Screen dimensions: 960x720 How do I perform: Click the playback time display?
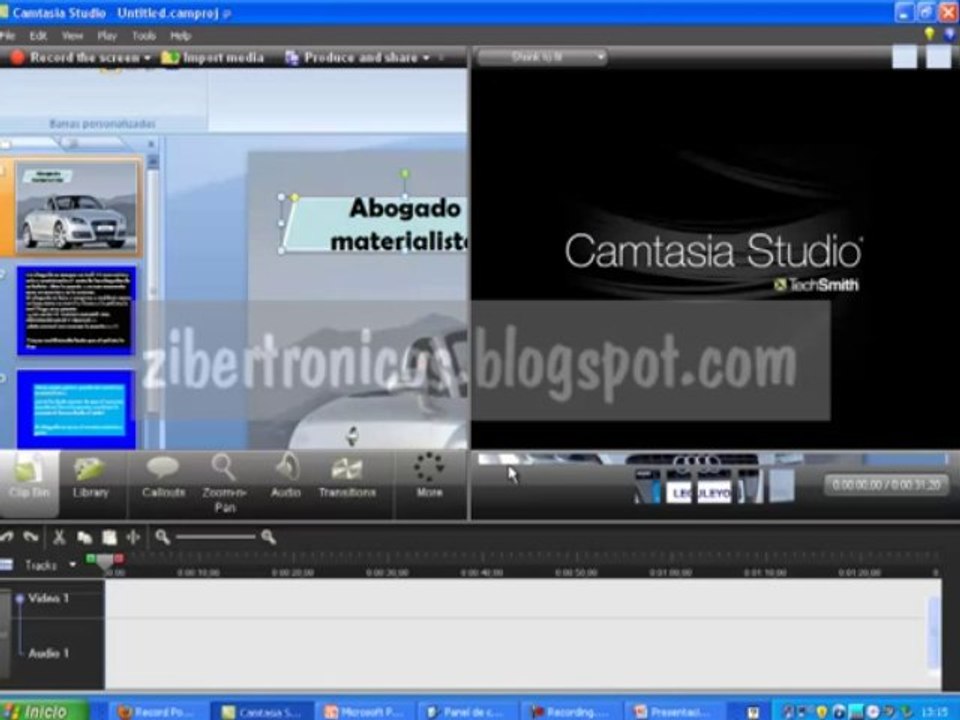point(886,485)
